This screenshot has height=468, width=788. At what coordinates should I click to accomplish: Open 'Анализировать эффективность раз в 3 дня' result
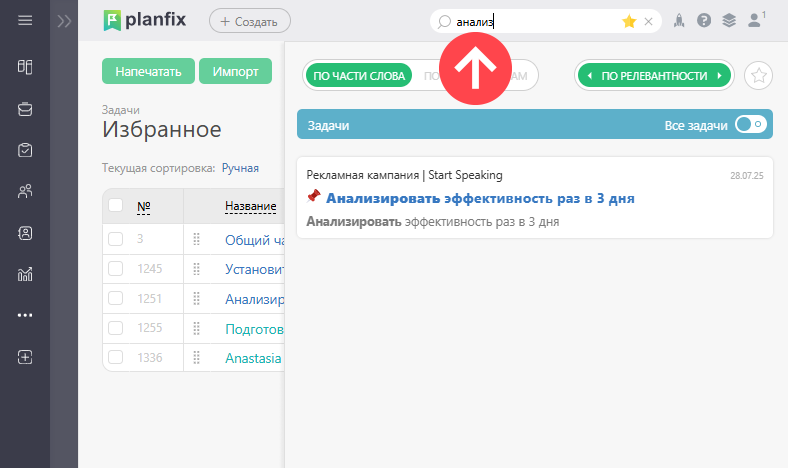click(x=480, y=199)
